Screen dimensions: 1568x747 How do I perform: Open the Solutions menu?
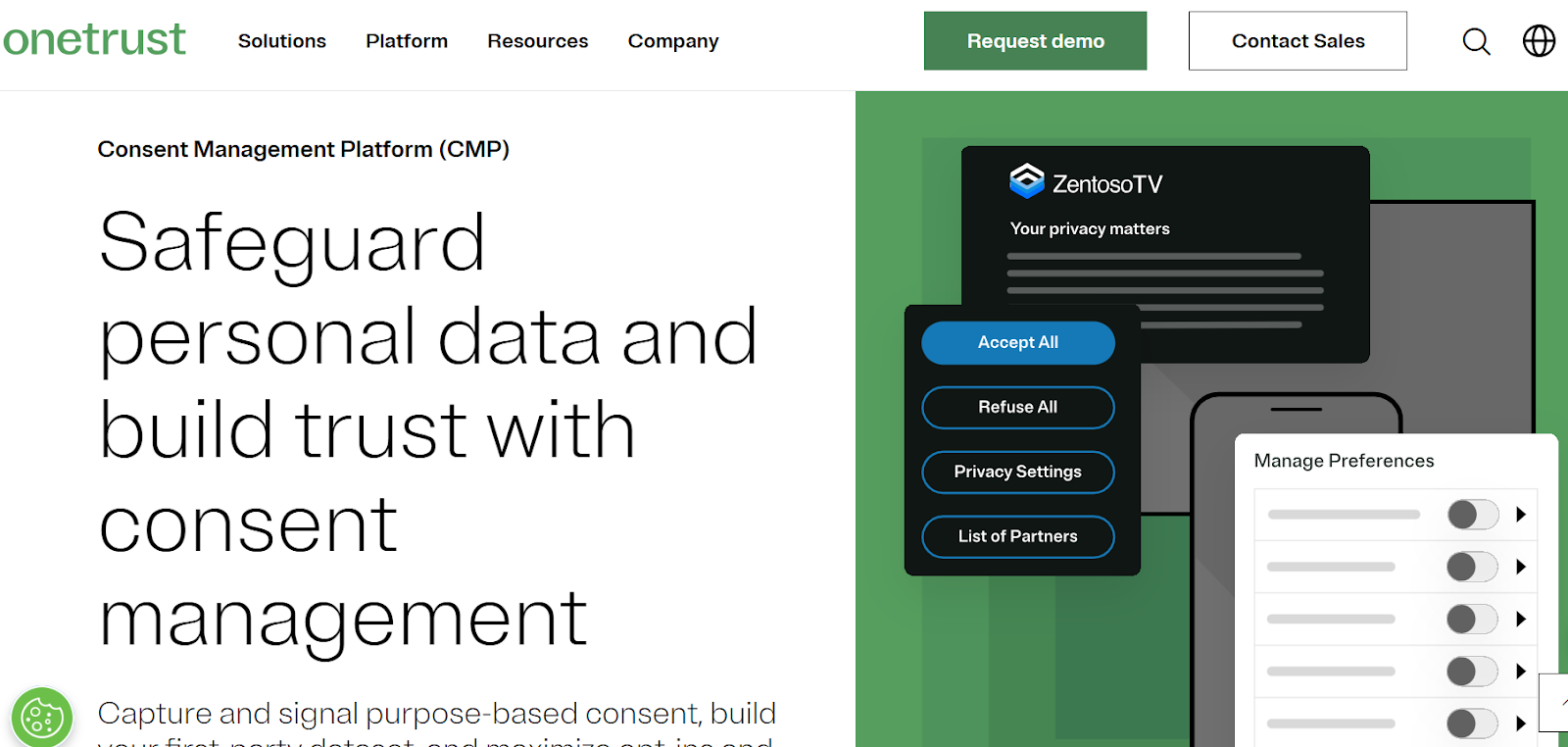click(x=282, y=41)
